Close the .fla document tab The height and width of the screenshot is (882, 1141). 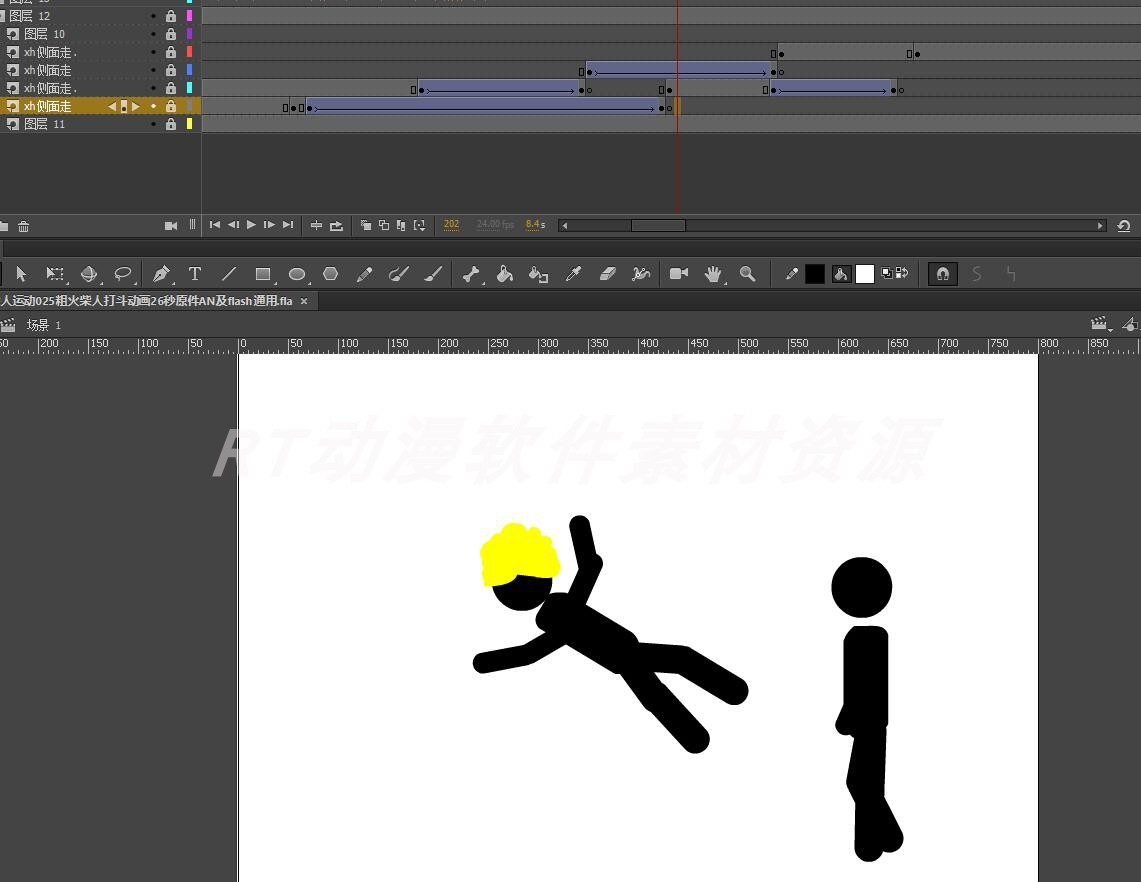[x=304, y=301]
